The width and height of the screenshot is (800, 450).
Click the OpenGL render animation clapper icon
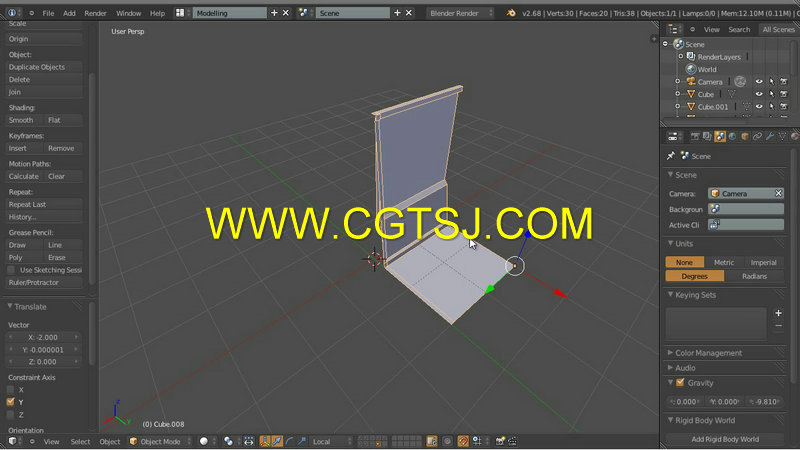click(512, 441)
